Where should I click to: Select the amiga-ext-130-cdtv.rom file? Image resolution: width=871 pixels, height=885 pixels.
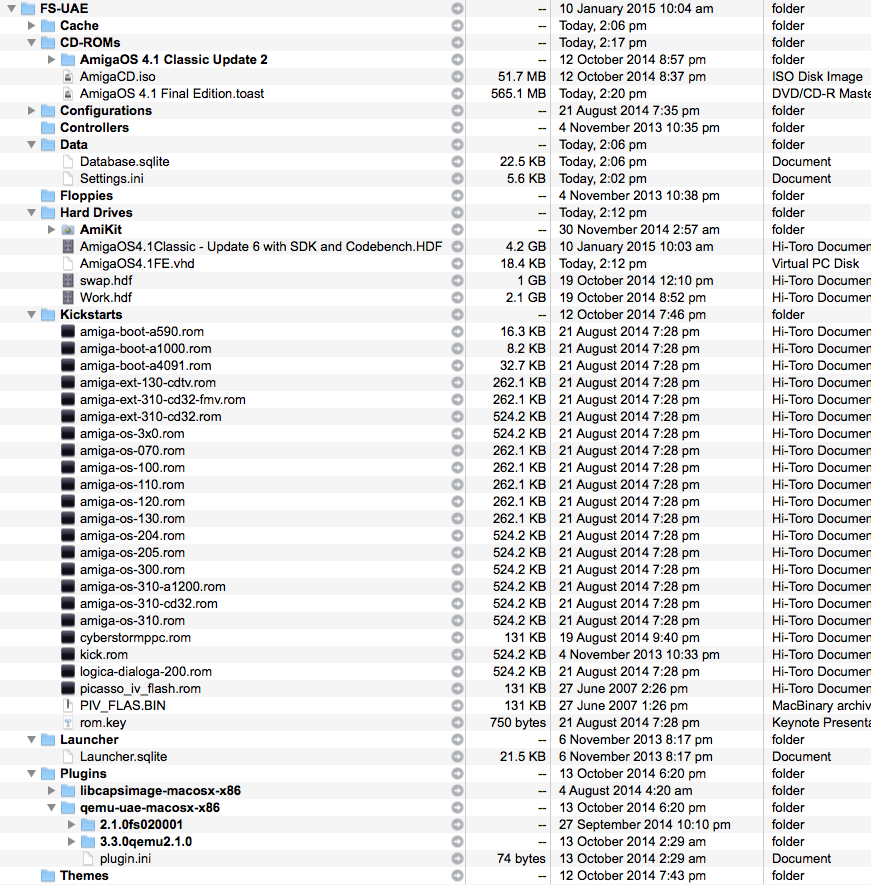coord(147,383)
